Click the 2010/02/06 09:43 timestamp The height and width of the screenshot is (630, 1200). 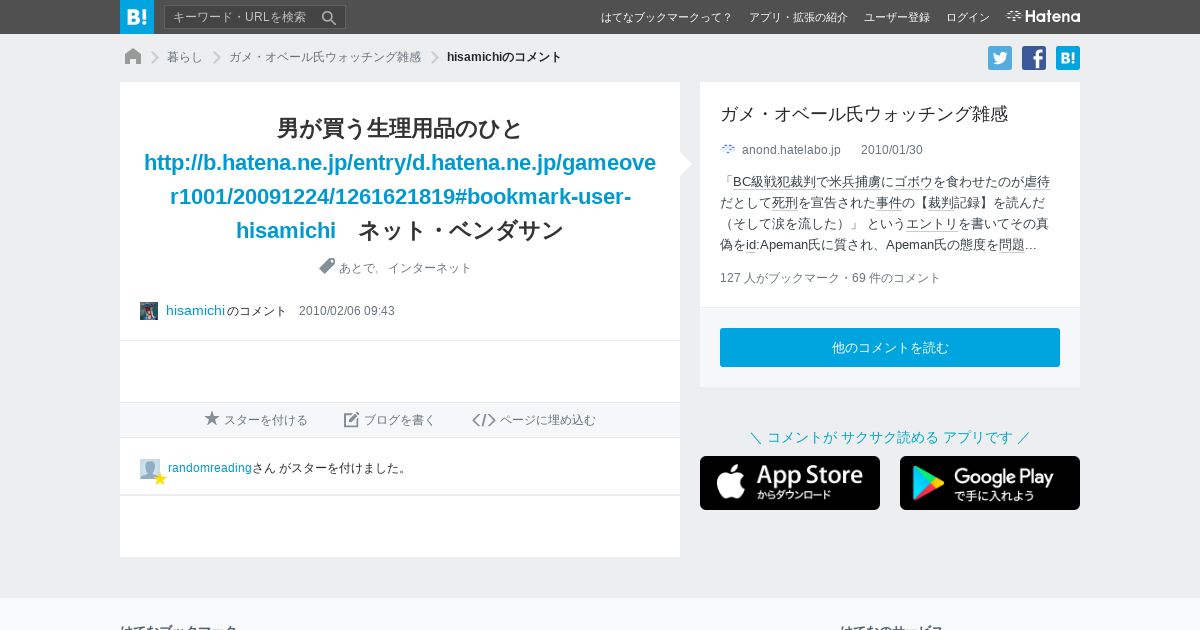347,311
